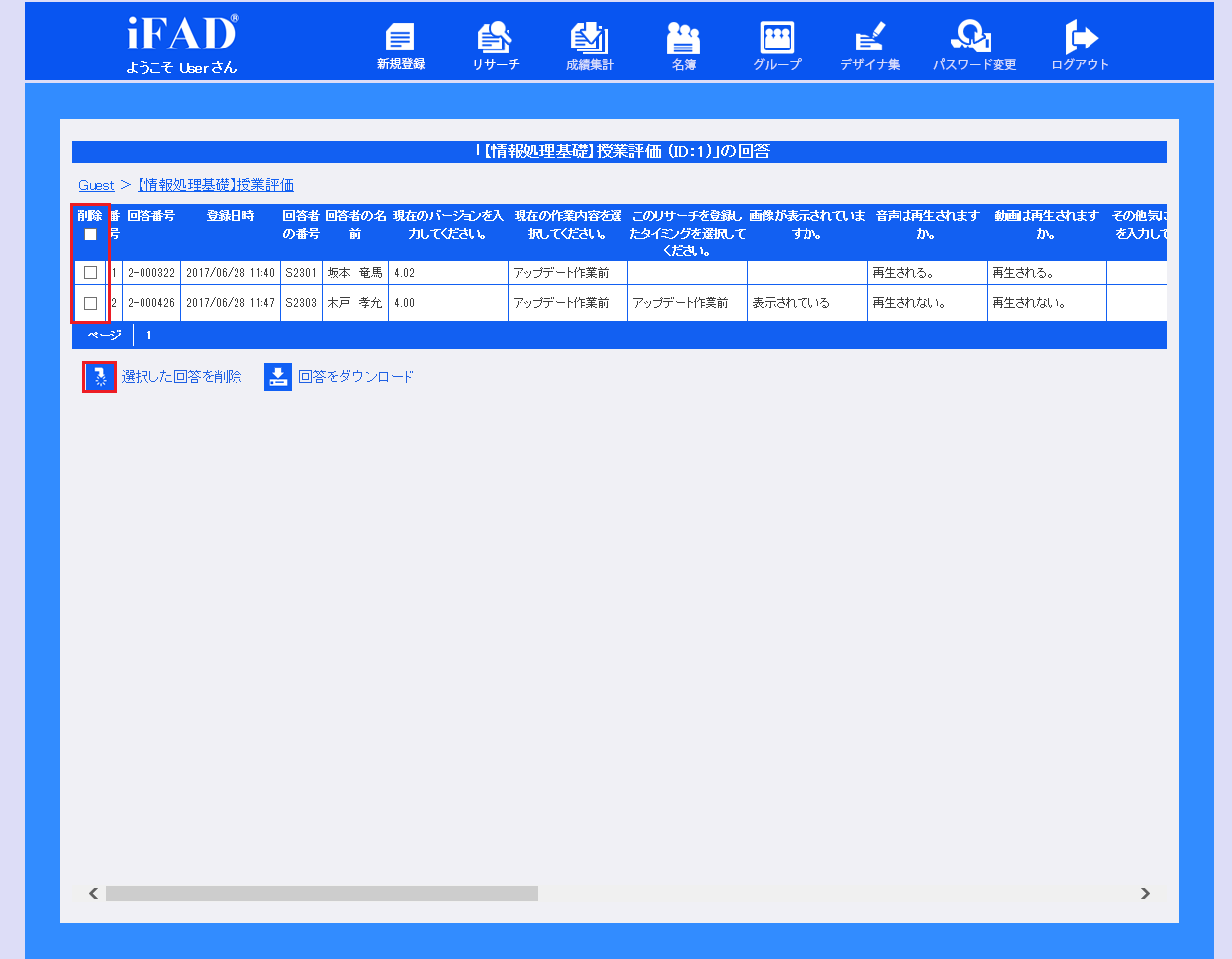Click the 回答者の名前 column header
This screenshot has width=1232, height=959.
click(355, 225)
